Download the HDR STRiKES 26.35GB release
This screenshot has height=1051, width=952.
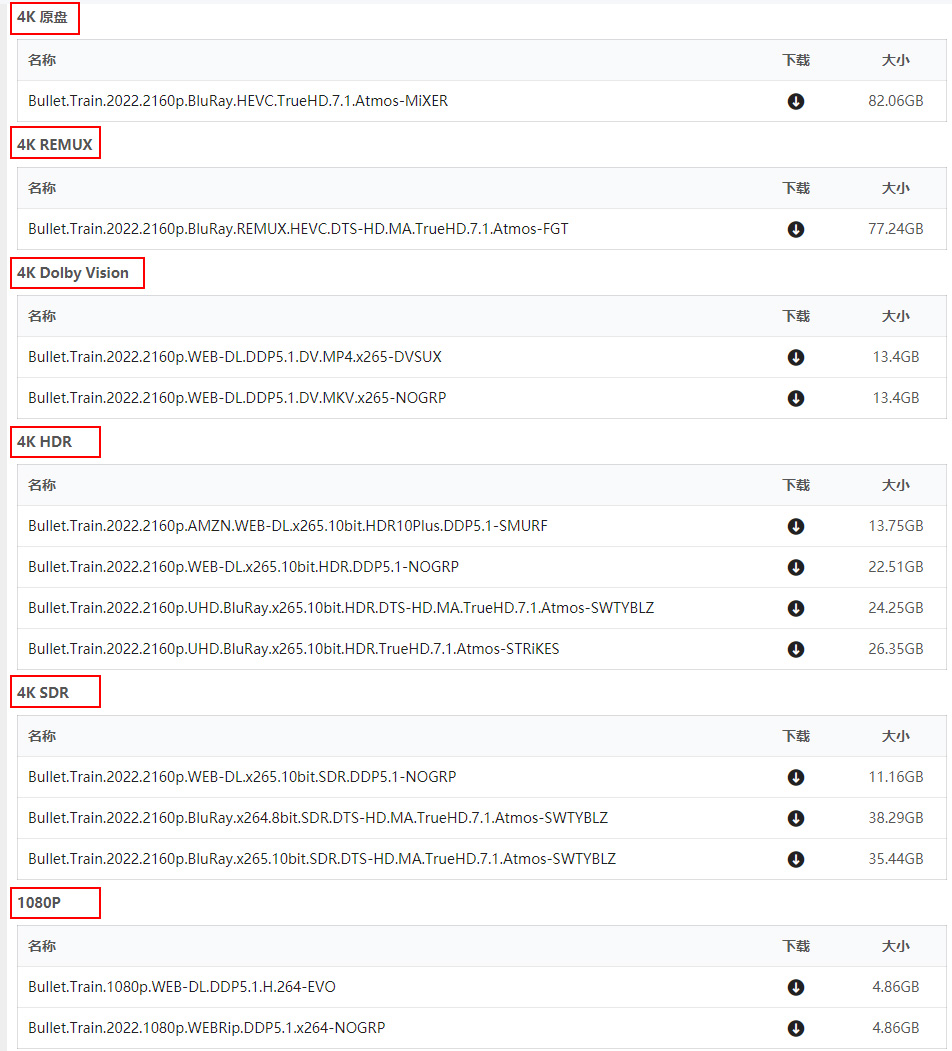796,649
